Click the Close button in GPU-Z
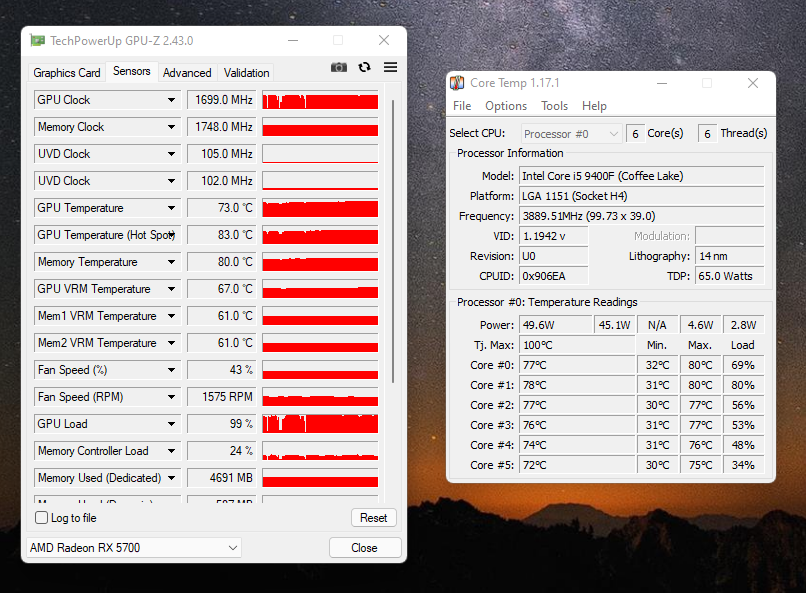Viewport: 806px width, 593px height. click(x=364, y=548)
